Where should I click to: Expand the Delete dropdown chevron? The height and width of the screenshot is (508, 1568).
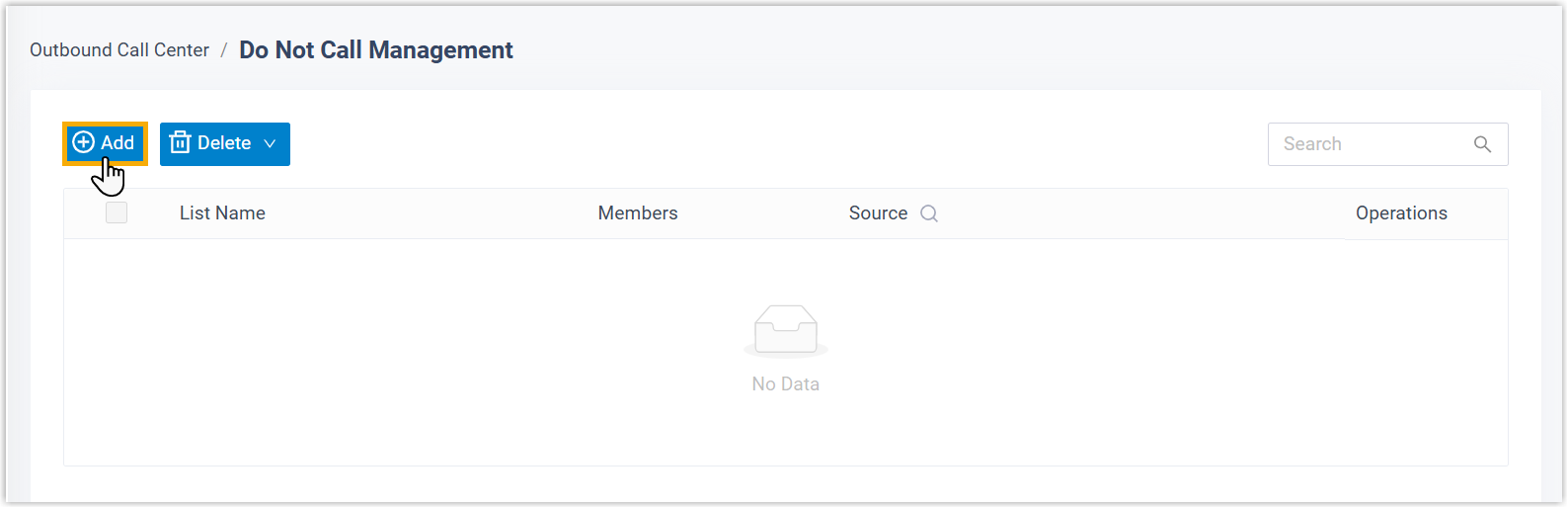(271, 144)
